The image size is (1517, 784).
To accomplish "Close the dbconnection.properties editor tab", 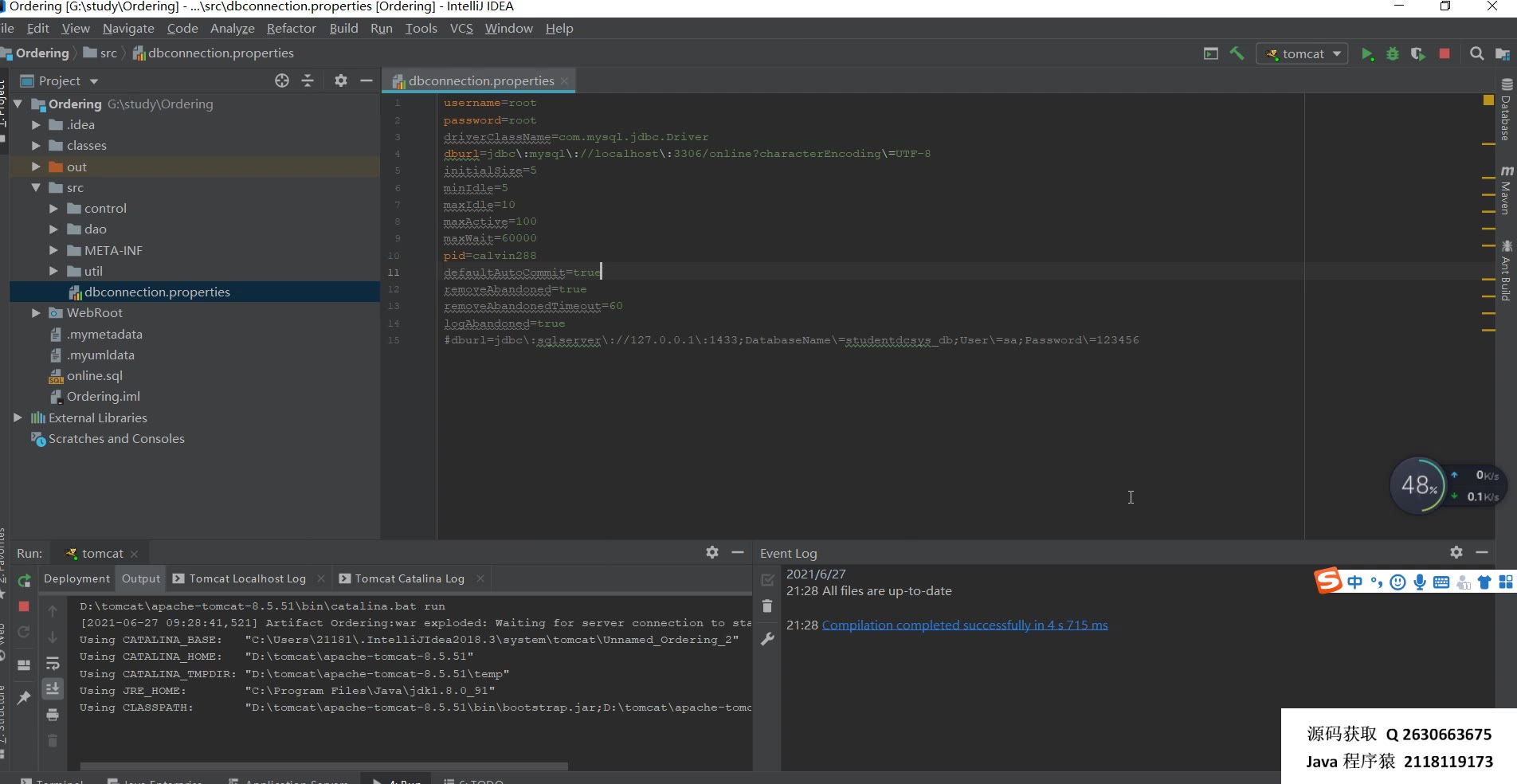I will tap(565, 80).
